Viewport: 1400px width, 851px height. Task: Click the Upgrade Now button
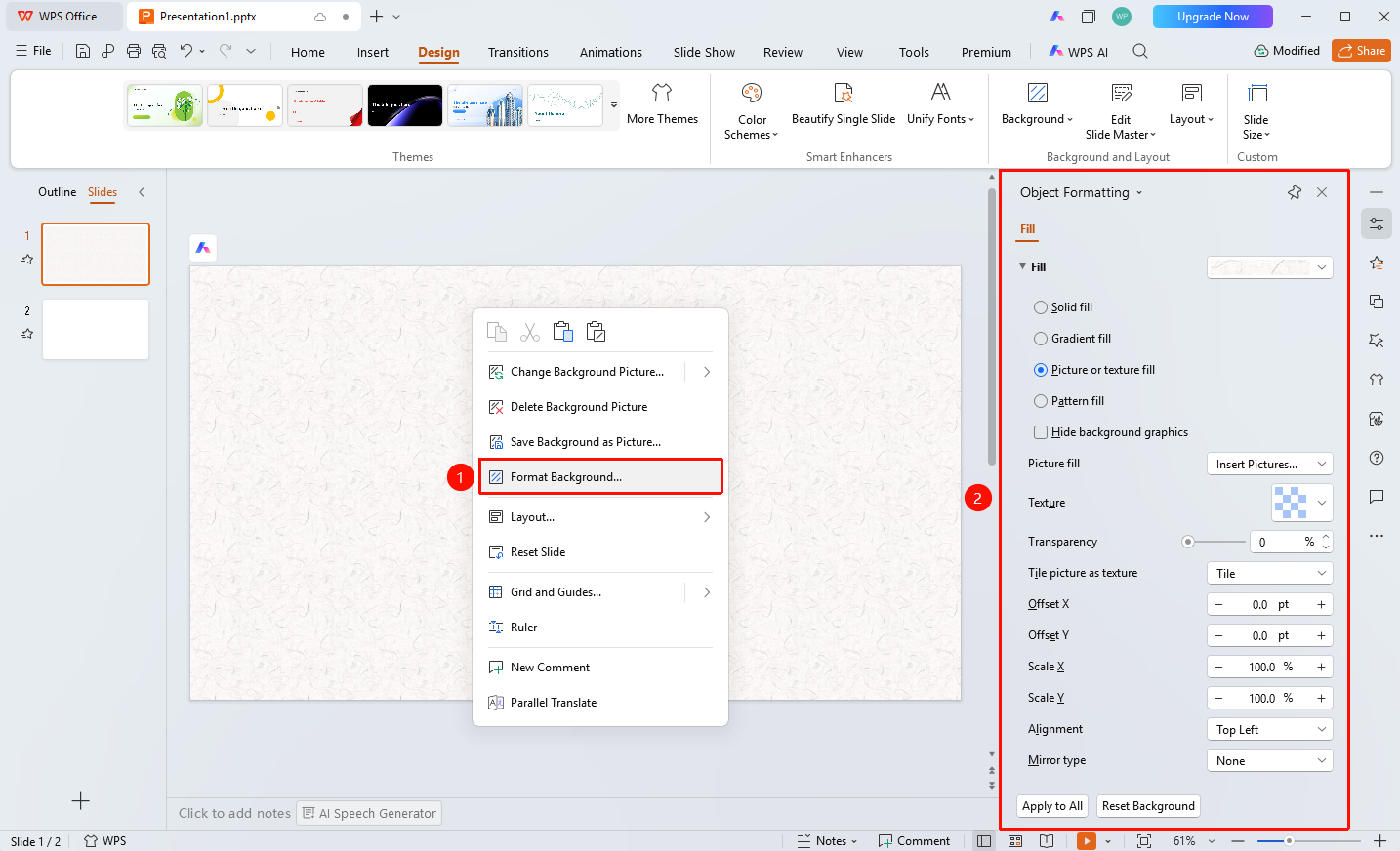tap(1213, 17)
